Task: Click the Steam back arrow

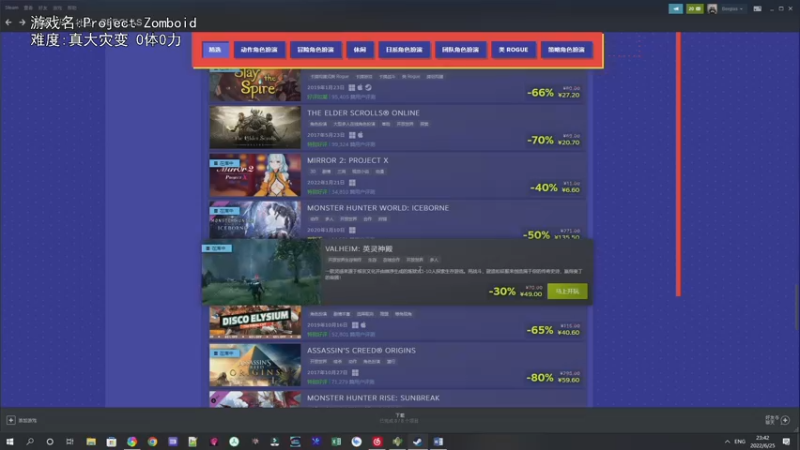Action: 8,22
